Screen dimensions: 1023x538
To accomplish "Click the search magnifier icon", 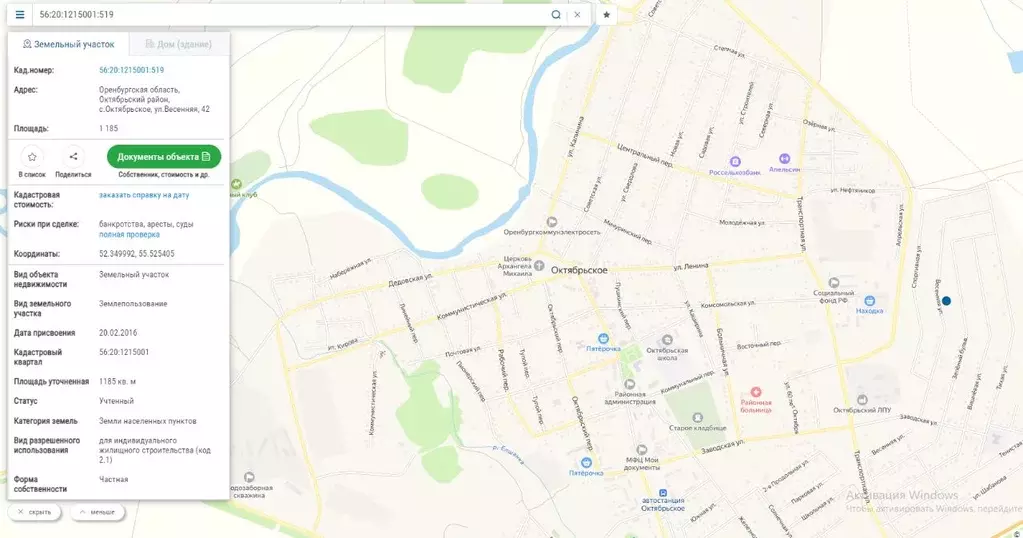I will click(x=556, y=15).
